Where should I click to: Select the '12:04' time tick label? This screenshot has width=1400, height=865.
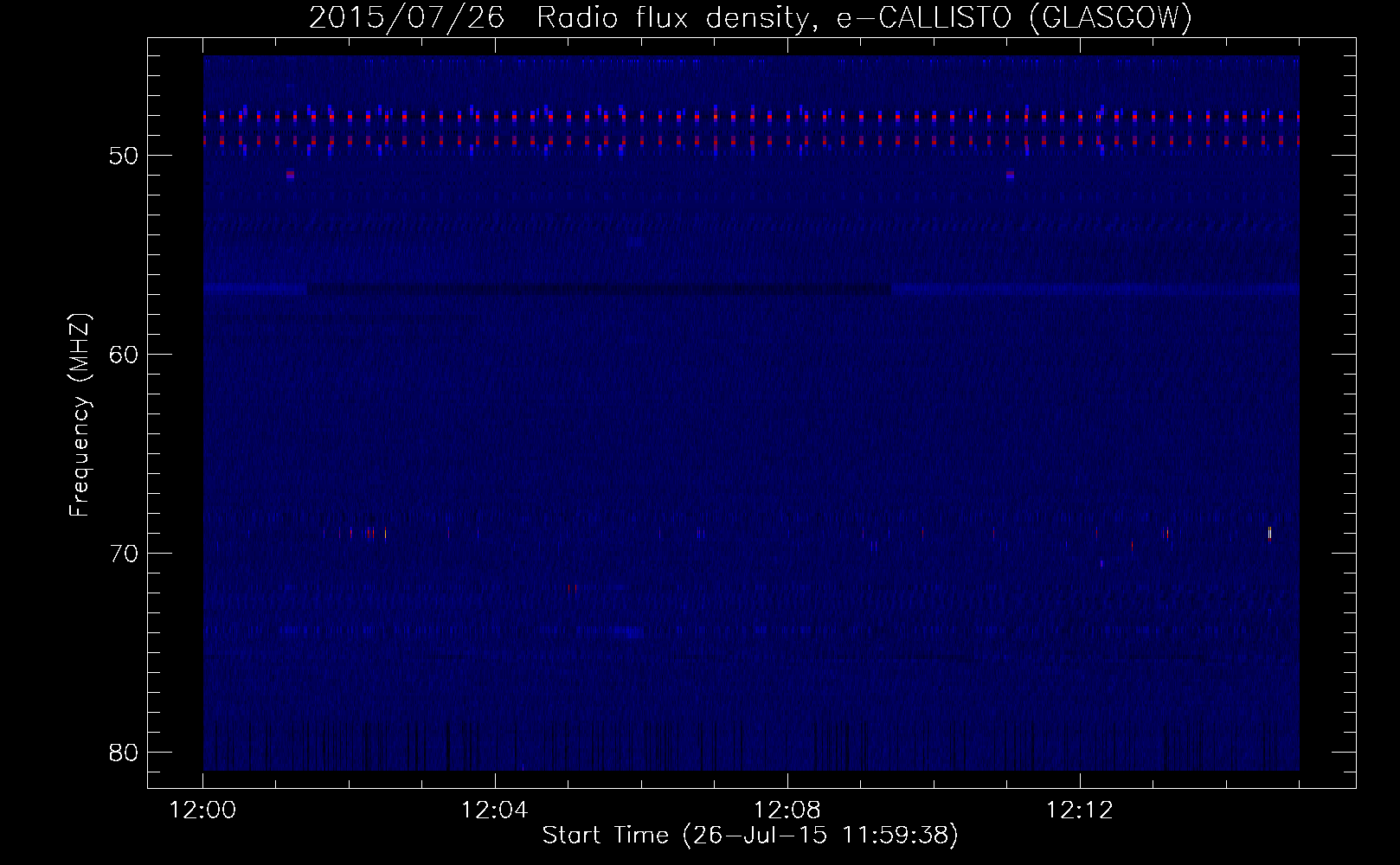(495, 811)
